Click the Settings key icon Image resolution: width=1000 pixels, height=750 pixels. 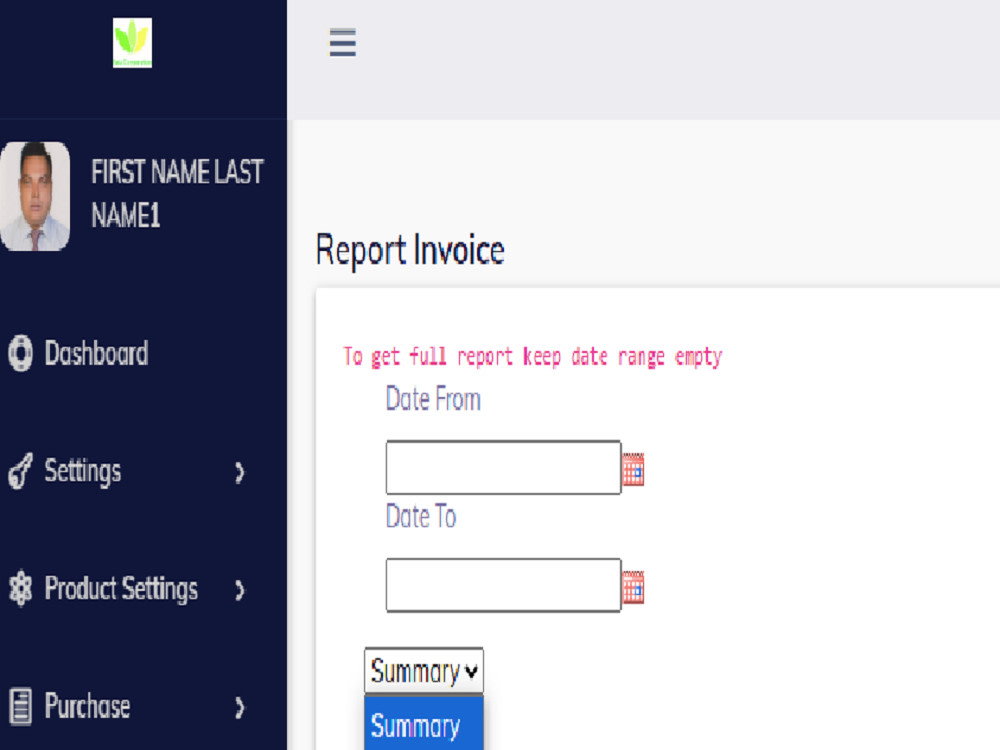[20, 471]
